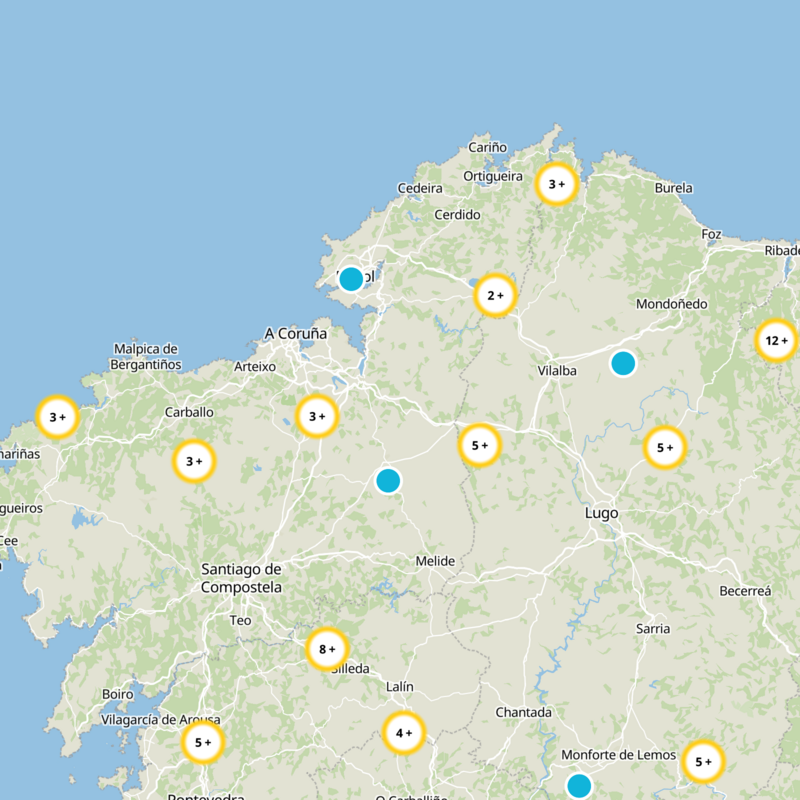Click the Foz town label
The height and width of the screenshot is (800, 800).
click(x=711, y=234)
